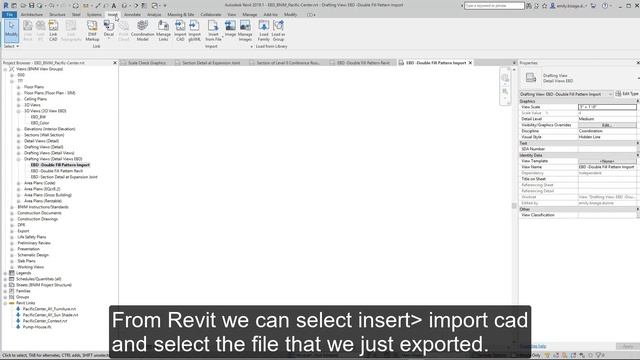Expand the Ceiling Plans node
The width and height of the screenshot is (640, 360).
tap(19, 99)
